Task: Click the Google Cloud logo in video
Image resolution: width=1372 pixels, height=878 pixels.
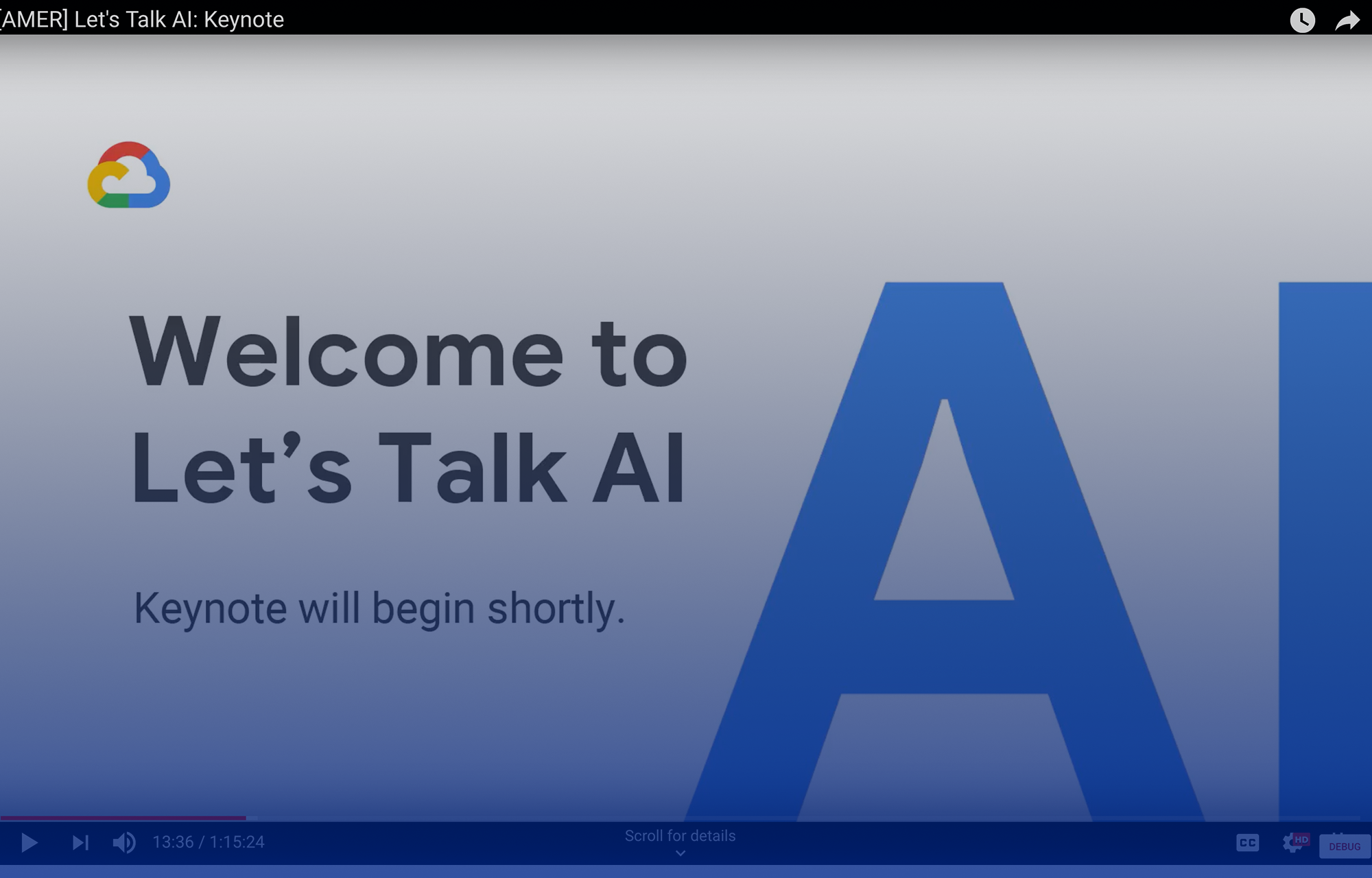Action: coord(129,175)
